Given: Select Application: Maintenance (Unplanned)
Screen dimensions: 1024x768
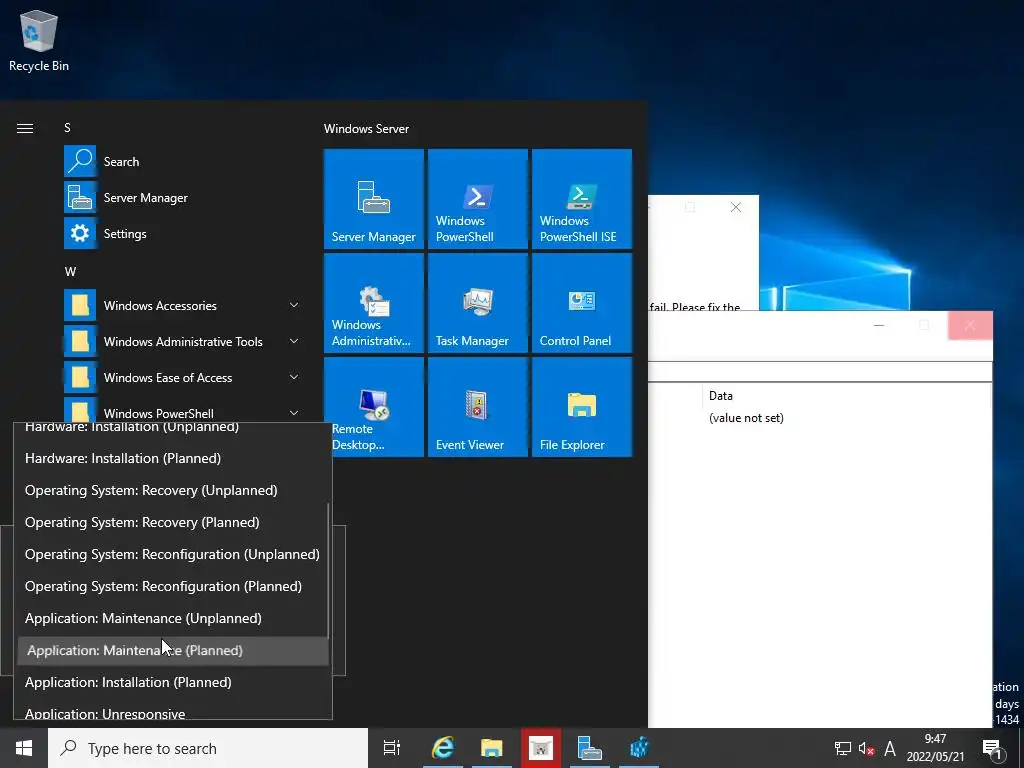Looking at the screenshot, I should (x=172, y=618).
